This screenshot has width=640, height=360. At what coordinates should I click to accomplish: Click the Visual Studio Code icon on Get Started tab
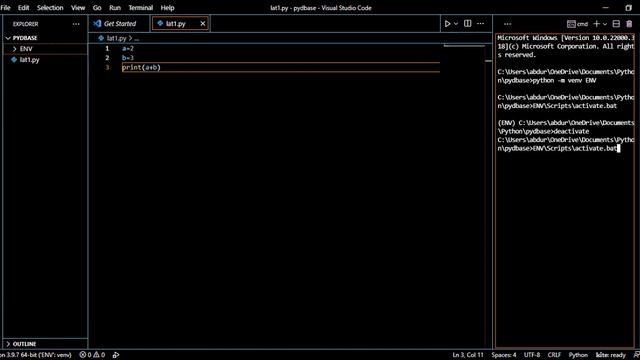click(x=97, y=24)
